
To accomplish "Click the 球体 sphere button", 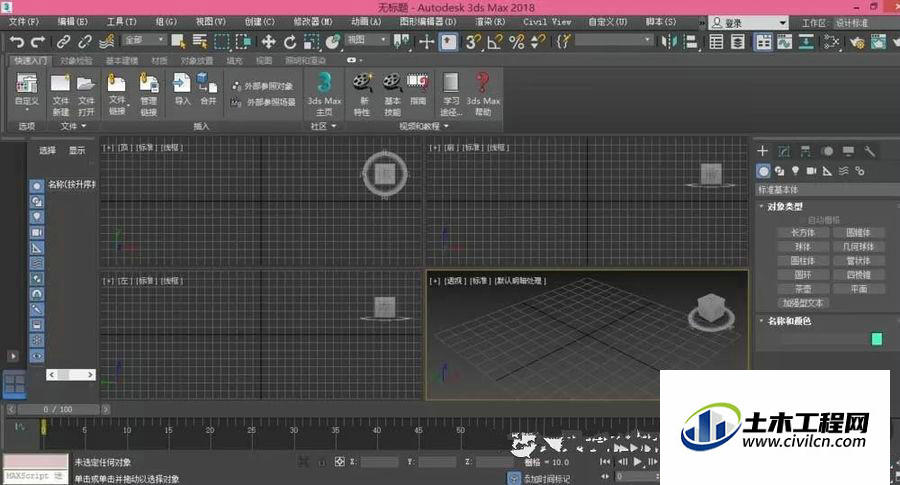I will 803,246.
